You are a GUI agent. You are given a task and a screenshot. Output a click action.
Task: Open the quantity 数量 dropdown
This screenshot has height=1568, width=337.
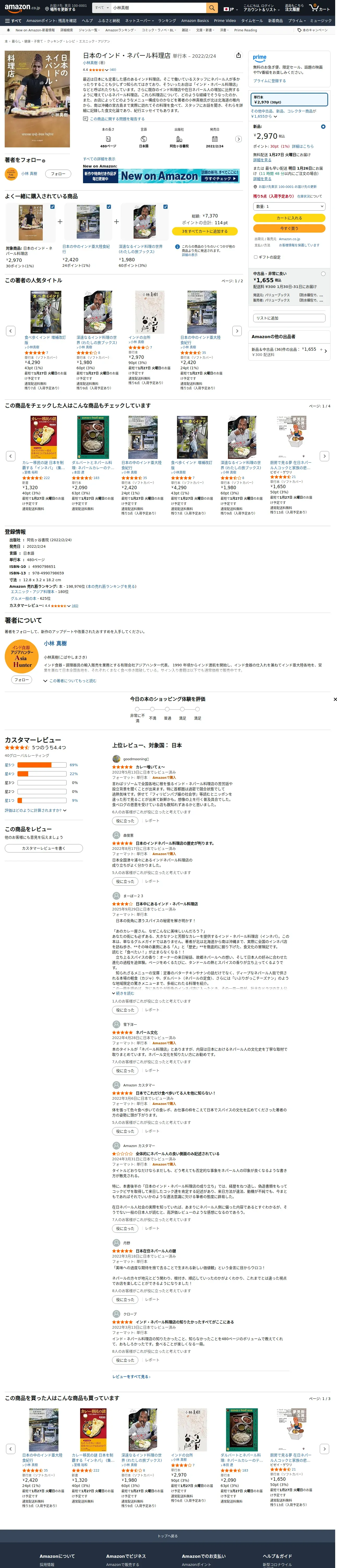289,206
